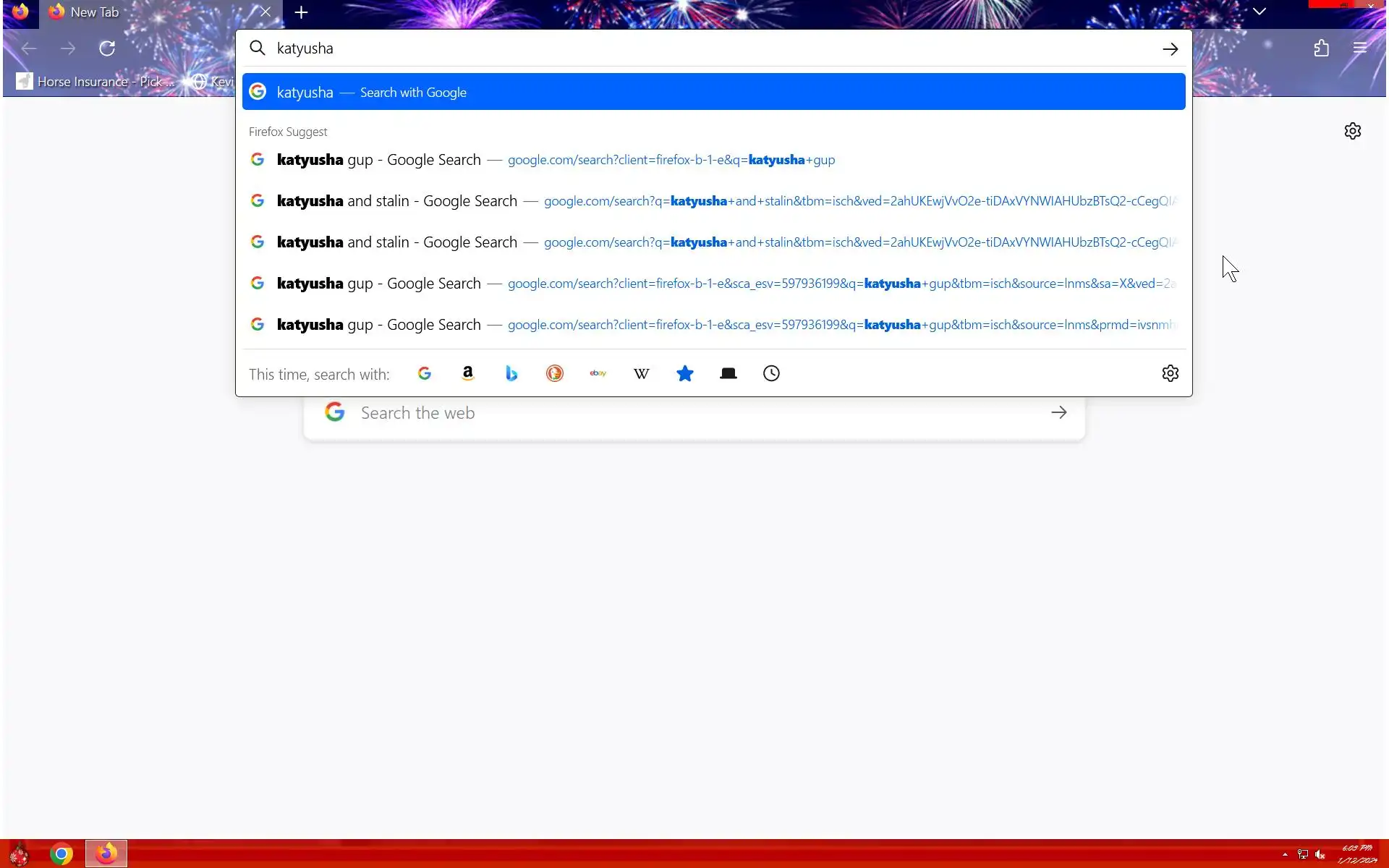Search open tabs icon
The image size is (1389, 868).
coord(729,373)
